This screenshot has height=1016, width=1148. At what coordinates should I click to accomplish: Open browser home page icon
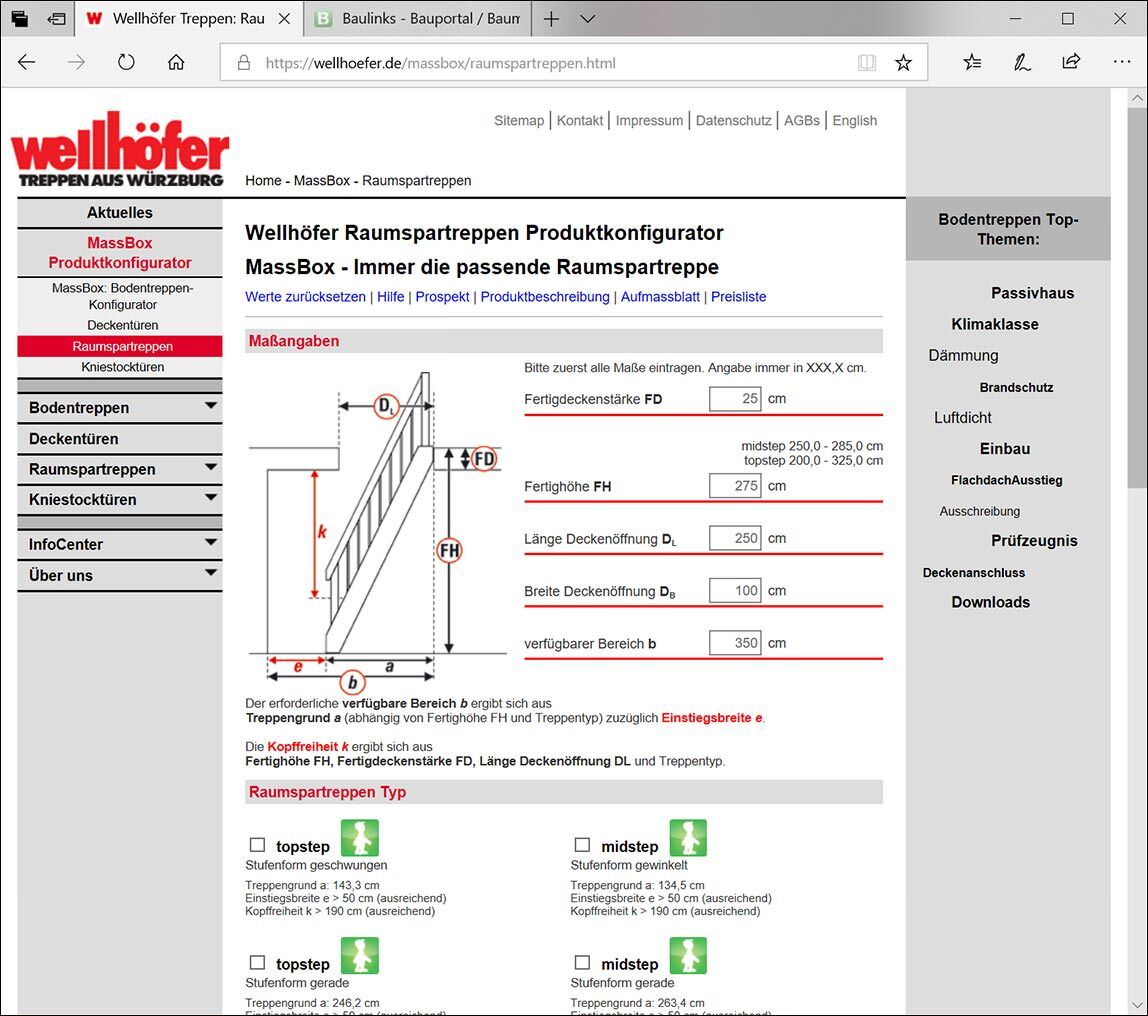pyautogui.click(x=176, y=62)
